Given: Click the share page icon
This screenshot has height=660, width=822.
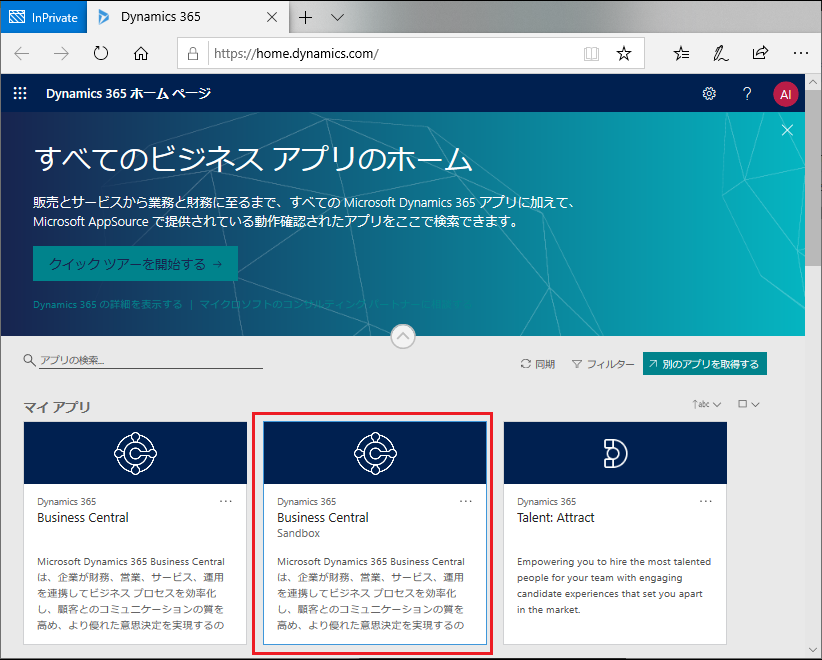Looking at the screenshot, I should point(760,53).
